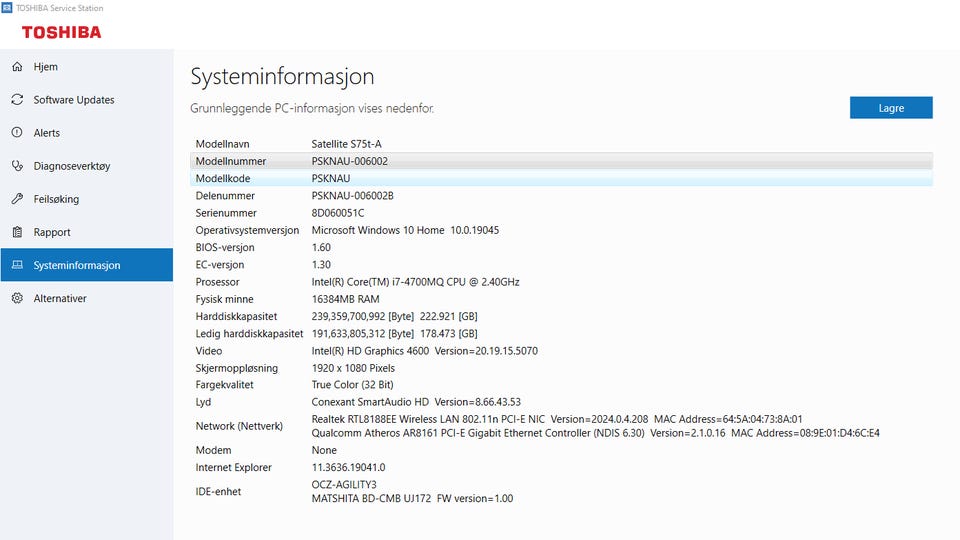
Task: Select serial number 8D060051C
Action: [337, 212]
